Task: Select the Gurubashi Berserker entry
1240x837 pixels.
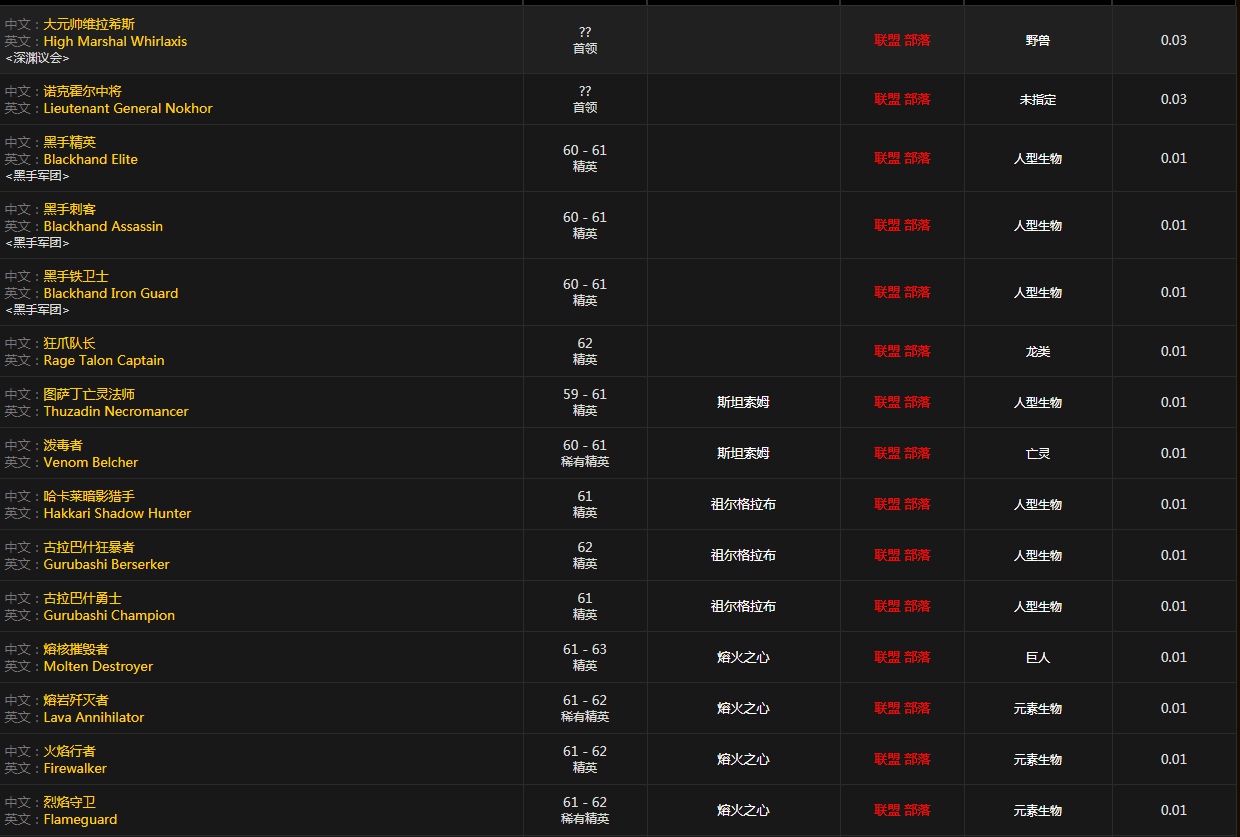Action: (x=106, y=564)
